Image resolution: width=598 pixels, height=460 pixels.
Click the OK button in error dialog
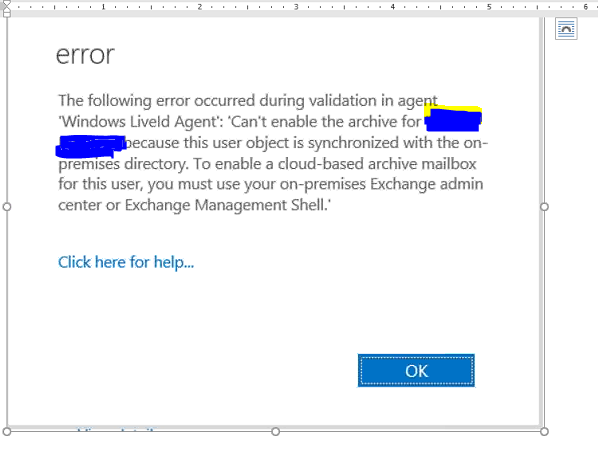(x=416, y=370)
